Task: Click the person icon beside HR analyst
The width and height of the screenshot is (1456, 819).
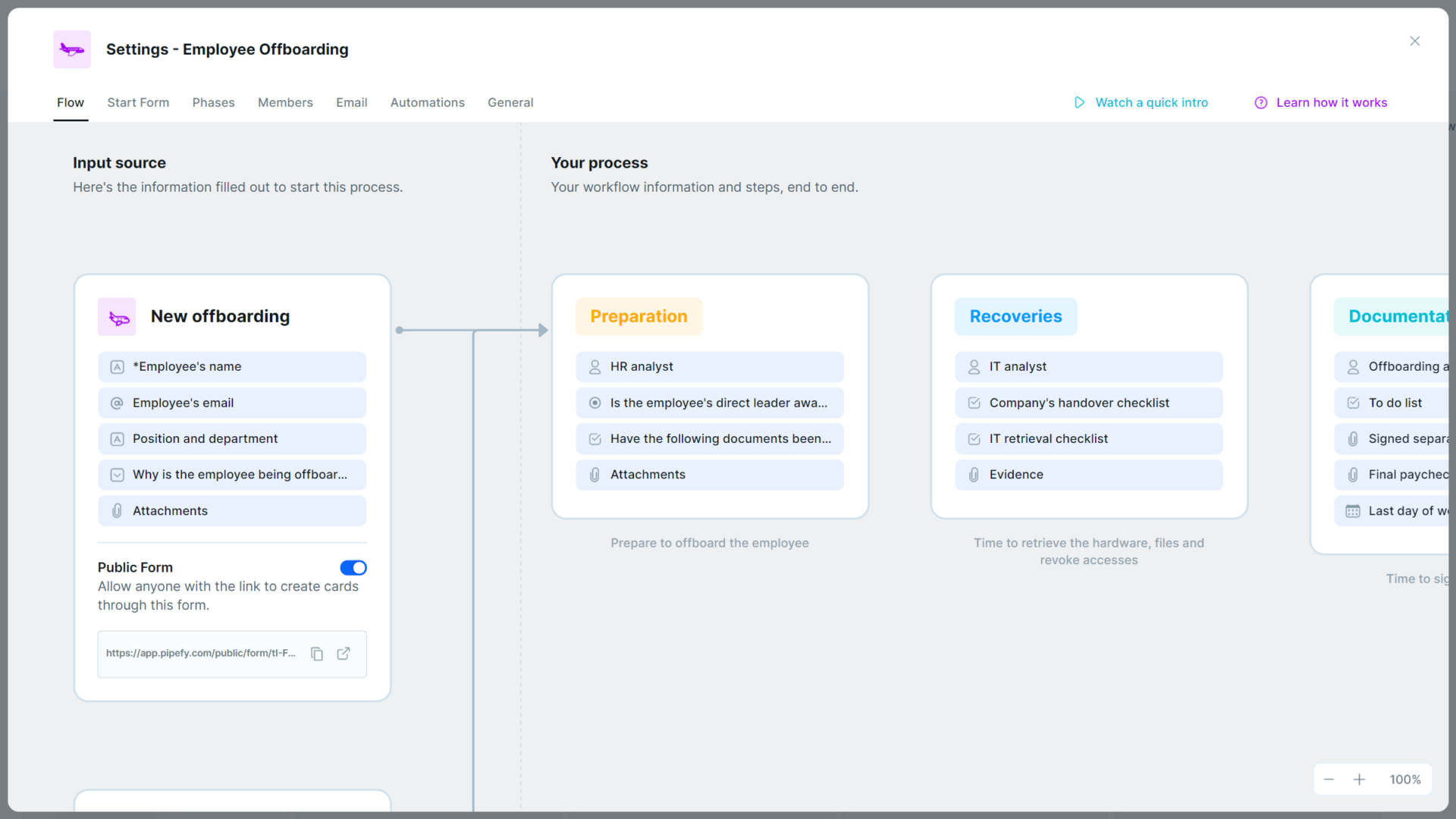Action: pyautogui.click(x=595, y=366)
